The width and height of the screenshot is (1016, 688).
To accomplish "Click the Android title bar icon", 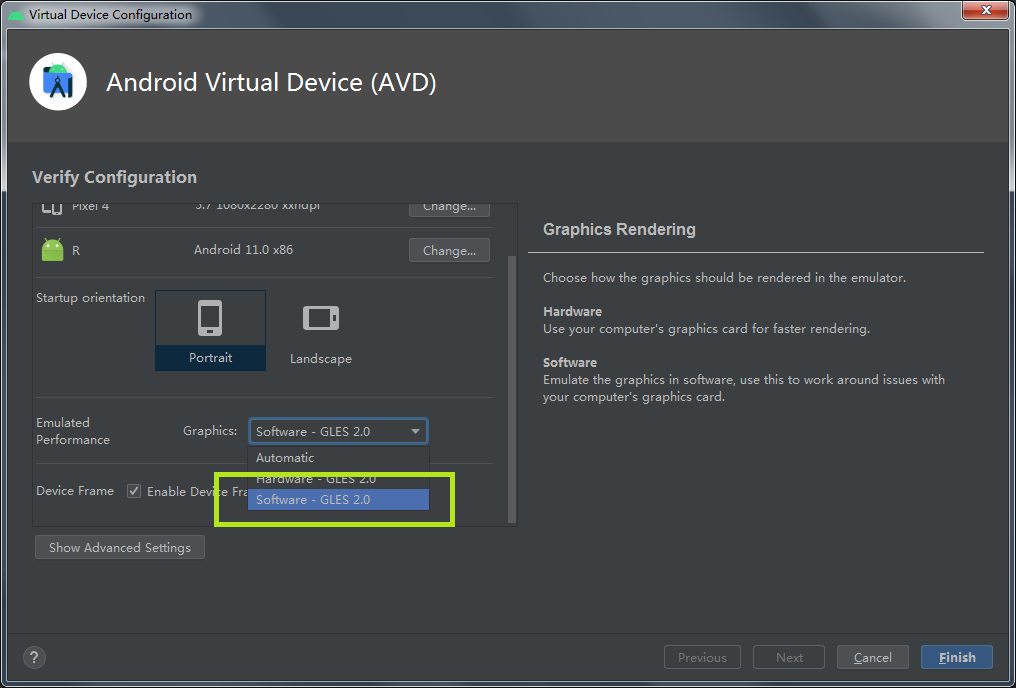I will 16,14.
